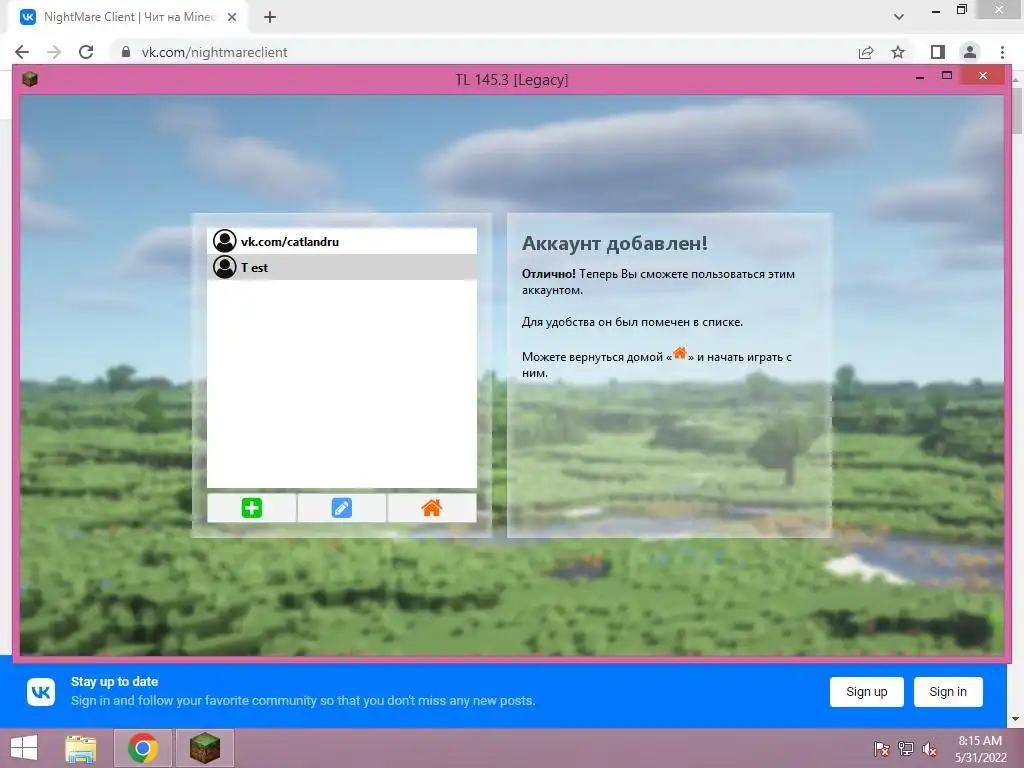Click avatar icon next to vk.com/catlandru
Viewport: 1024px width, 768px height.
(225, 241)
